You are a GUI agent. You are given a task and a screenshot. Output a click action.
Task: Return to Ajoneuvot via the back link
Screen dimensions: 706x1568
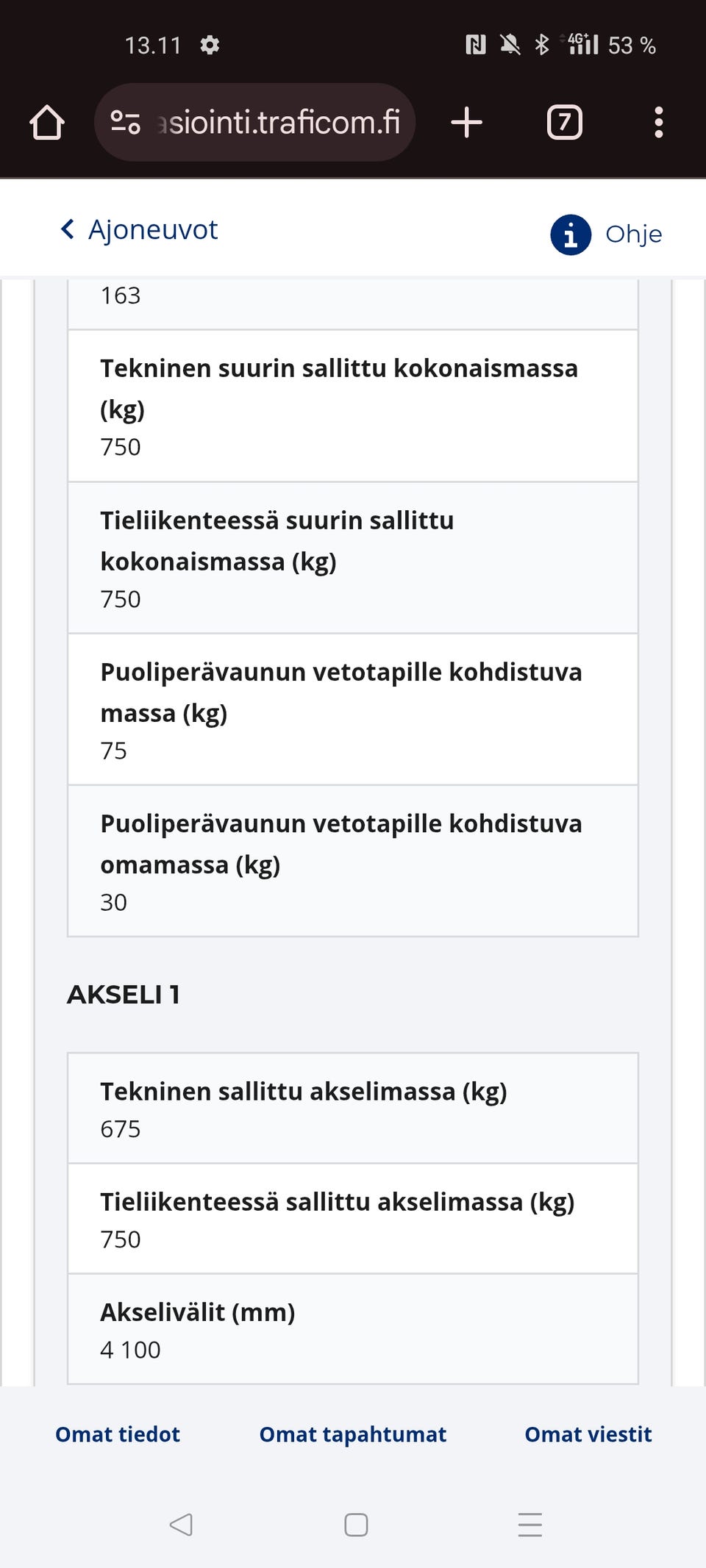[152, 229]
